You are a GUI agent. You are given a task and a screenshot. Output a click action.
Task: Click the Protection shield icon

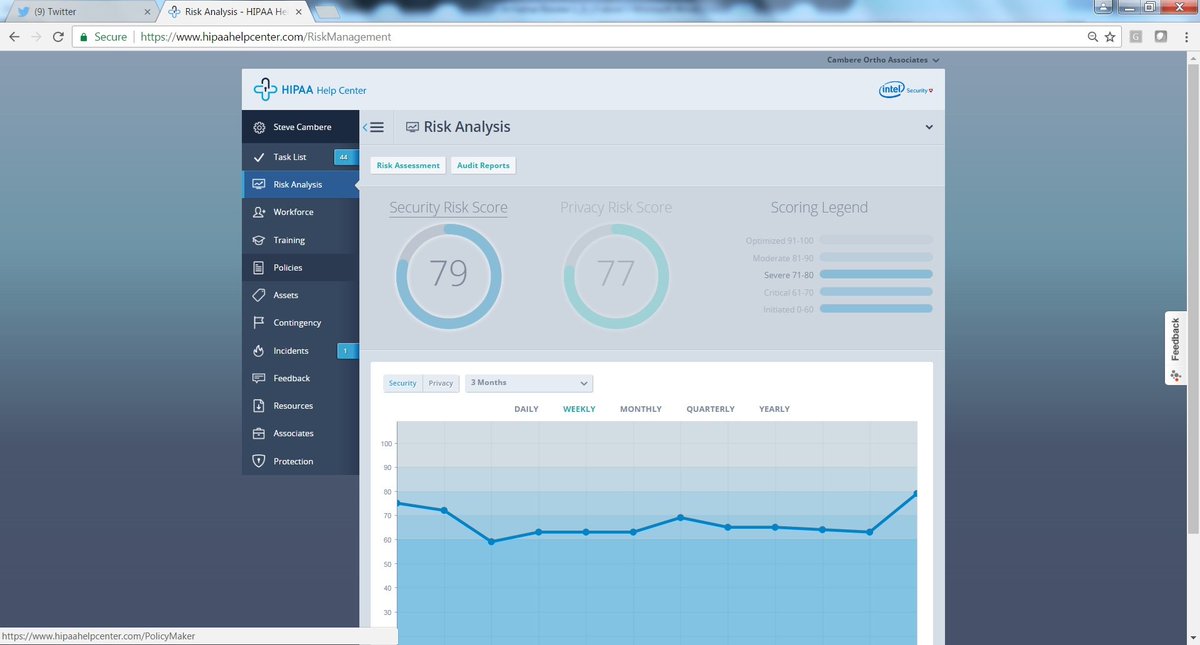click(259, 461)
